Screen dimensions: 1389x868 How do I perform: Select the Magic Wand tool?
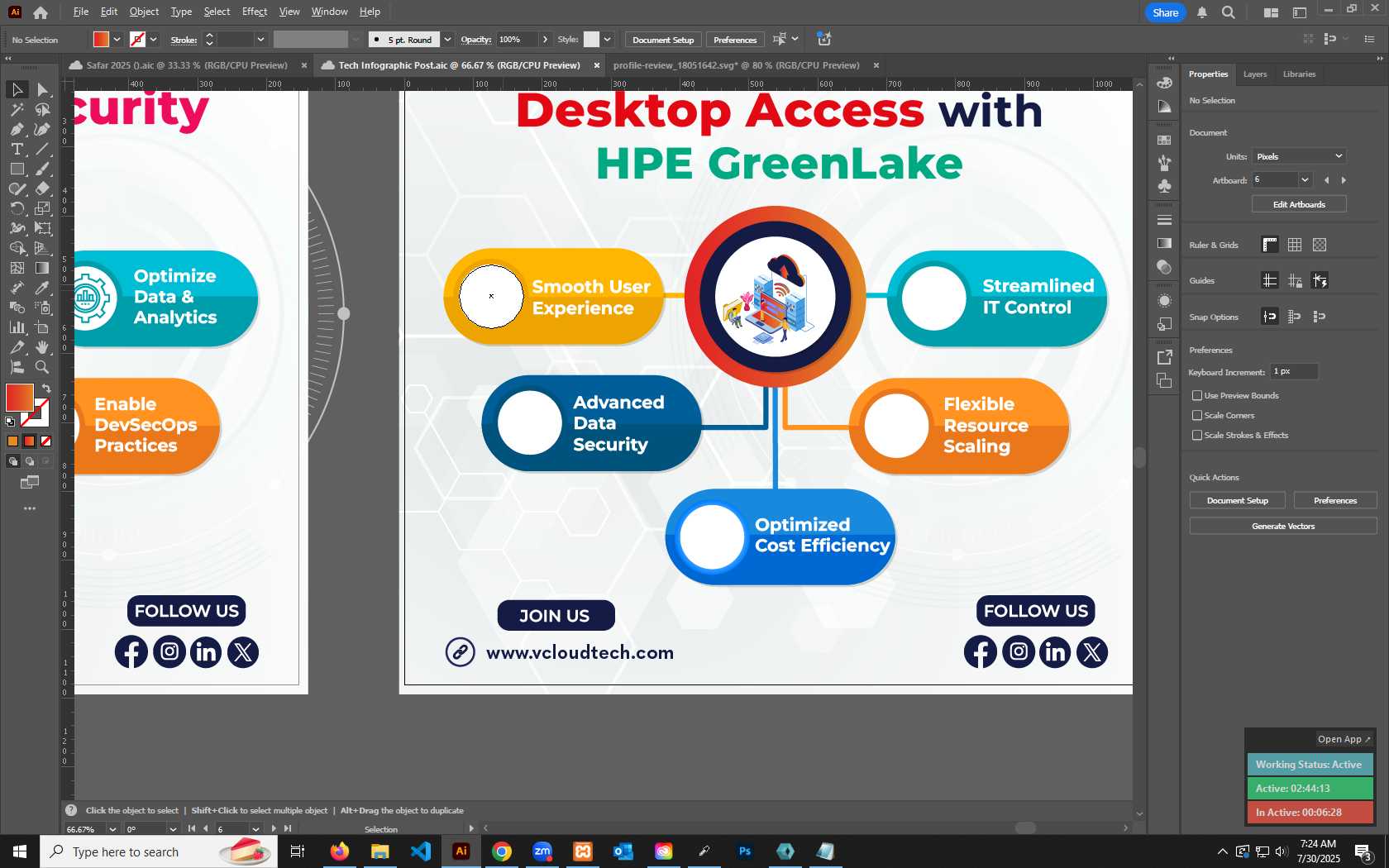[x=17, y=109]
